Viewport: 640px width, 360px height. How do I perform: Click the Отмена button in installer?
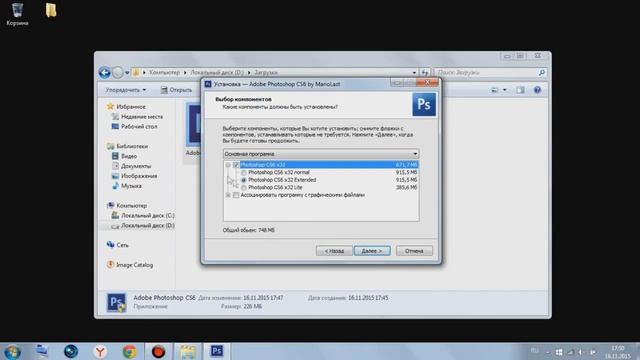coord(414,251)
